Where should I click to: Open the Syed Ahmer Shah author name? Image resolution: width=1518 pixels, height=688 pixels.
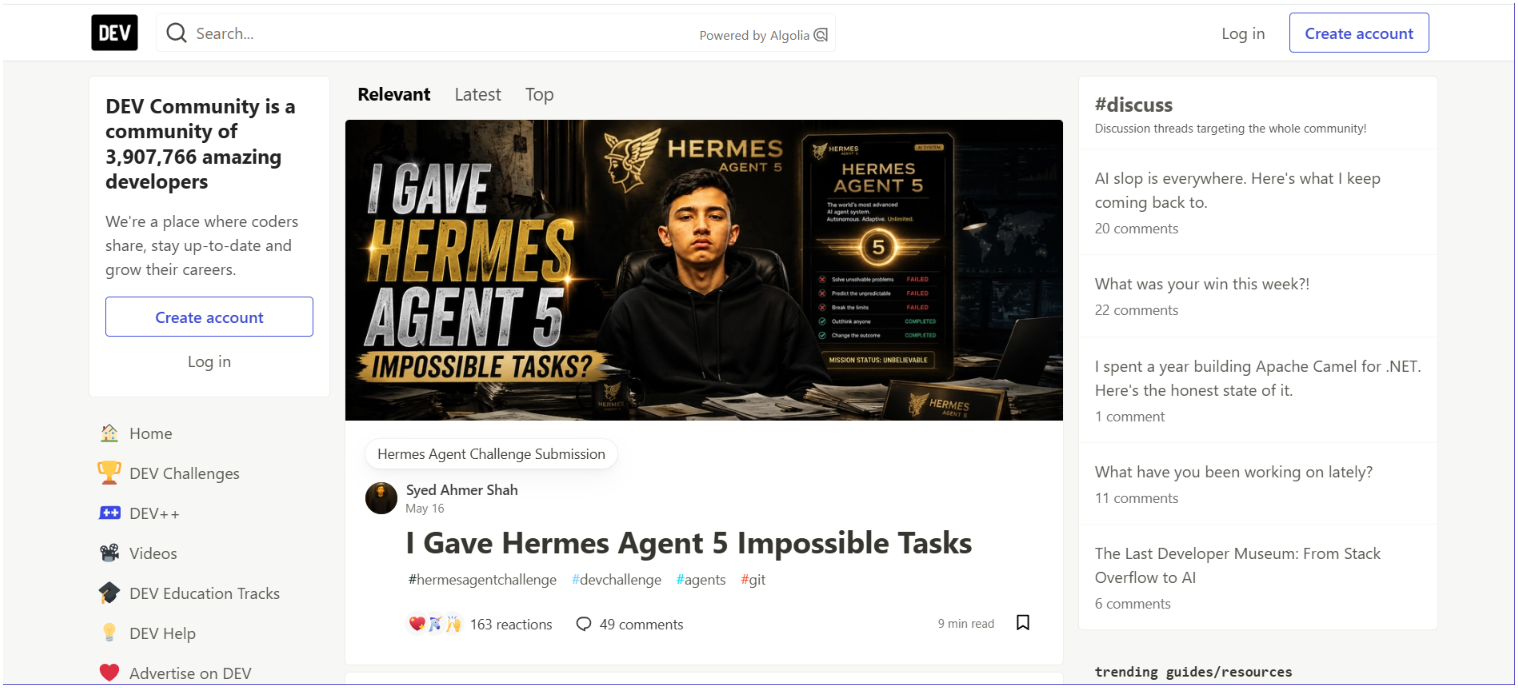coord(462,490)
